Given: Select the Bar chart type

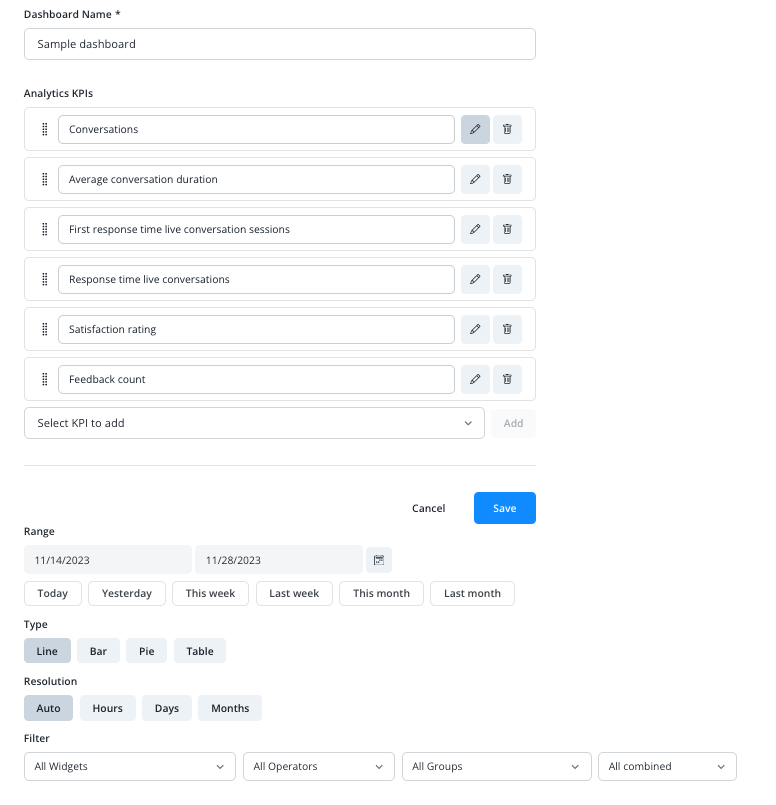Looking at the screenshot, I should click(98, 651).
